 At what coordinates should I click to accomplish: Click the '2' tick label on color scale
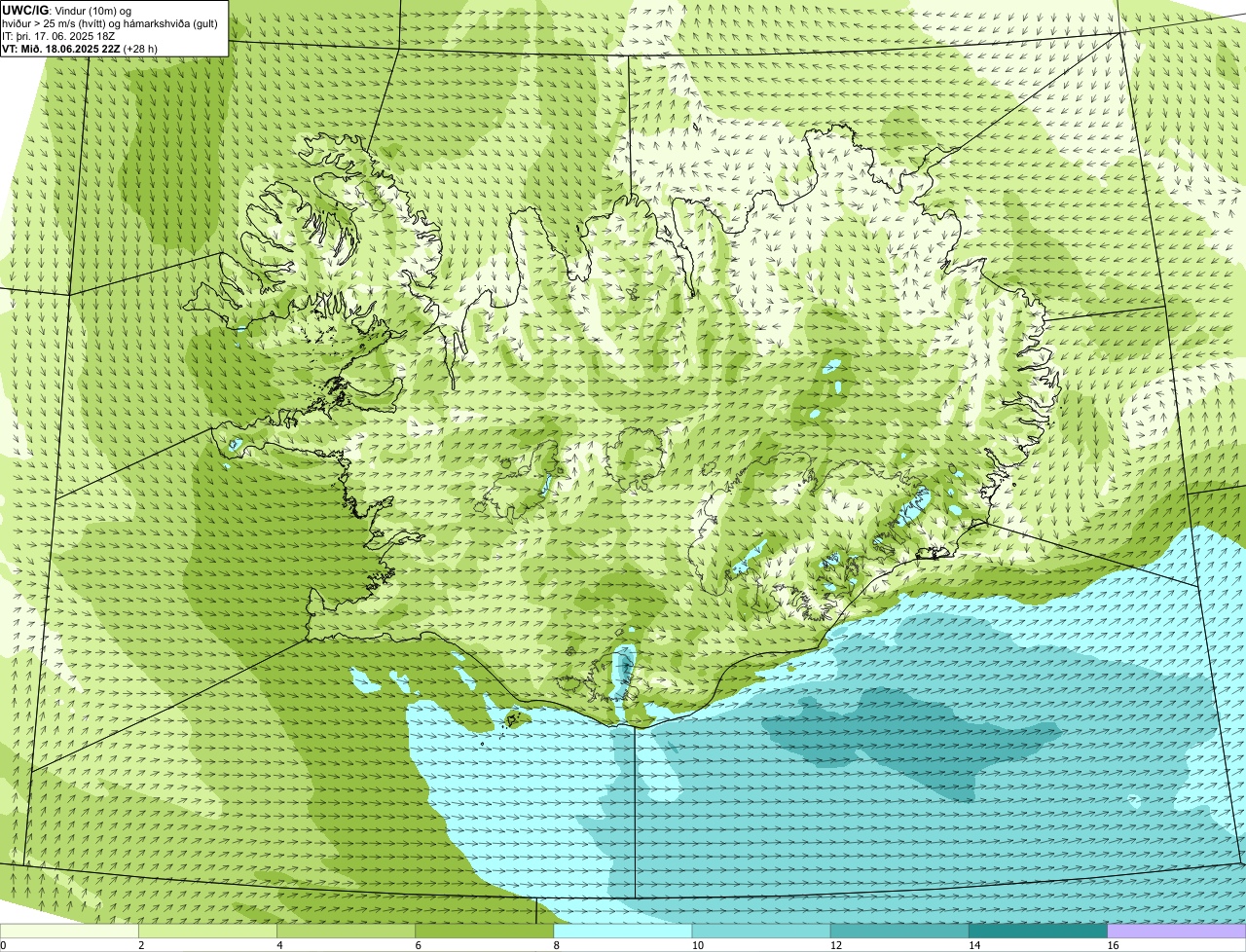141,945
